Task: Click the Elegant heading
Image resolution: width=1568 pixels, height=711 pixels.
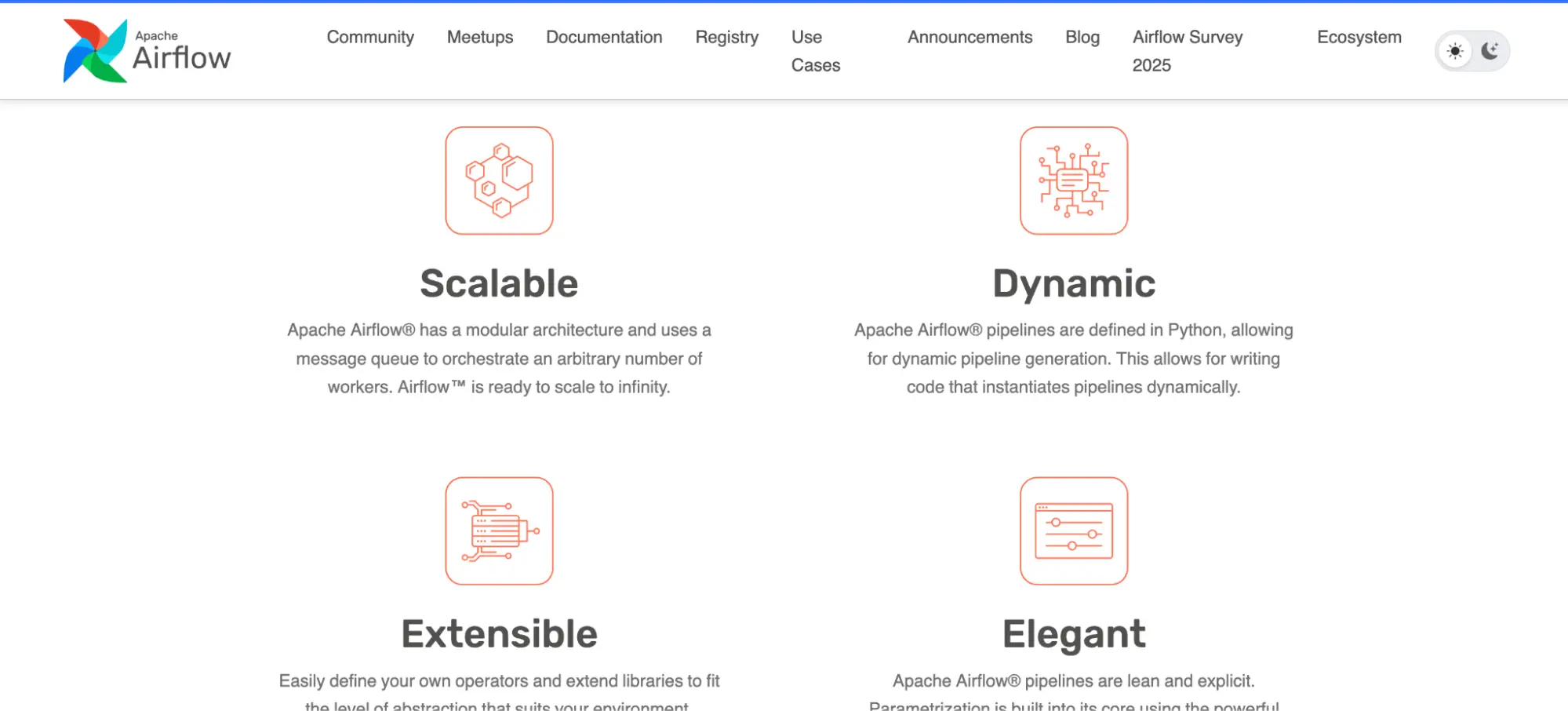Action: tap(1074, 634)
